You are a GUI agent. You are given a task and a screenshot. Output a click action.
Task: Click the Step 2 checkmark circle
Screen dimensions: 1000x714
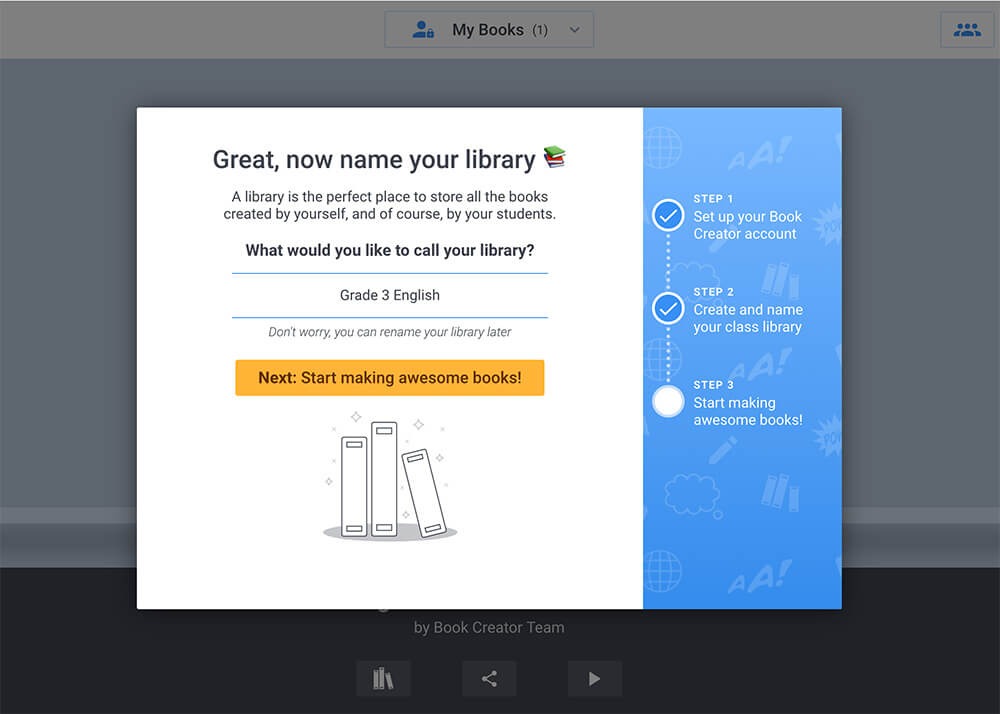[x=668, y=309]
